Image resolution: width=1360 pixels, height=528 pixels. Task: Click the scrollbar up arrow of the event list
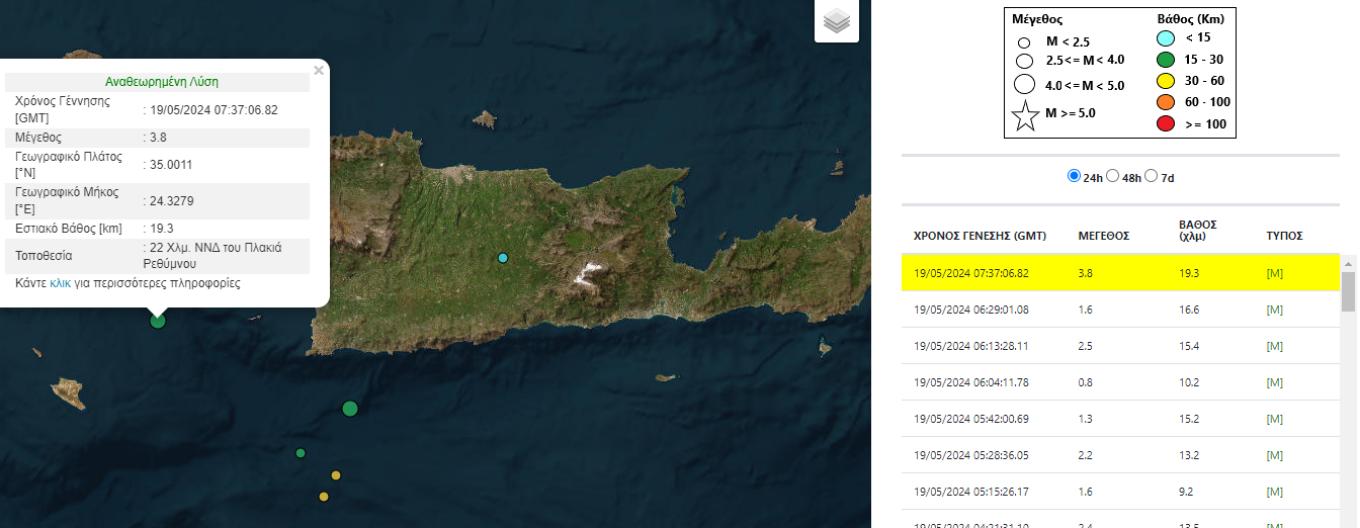tap(1348, 262)
